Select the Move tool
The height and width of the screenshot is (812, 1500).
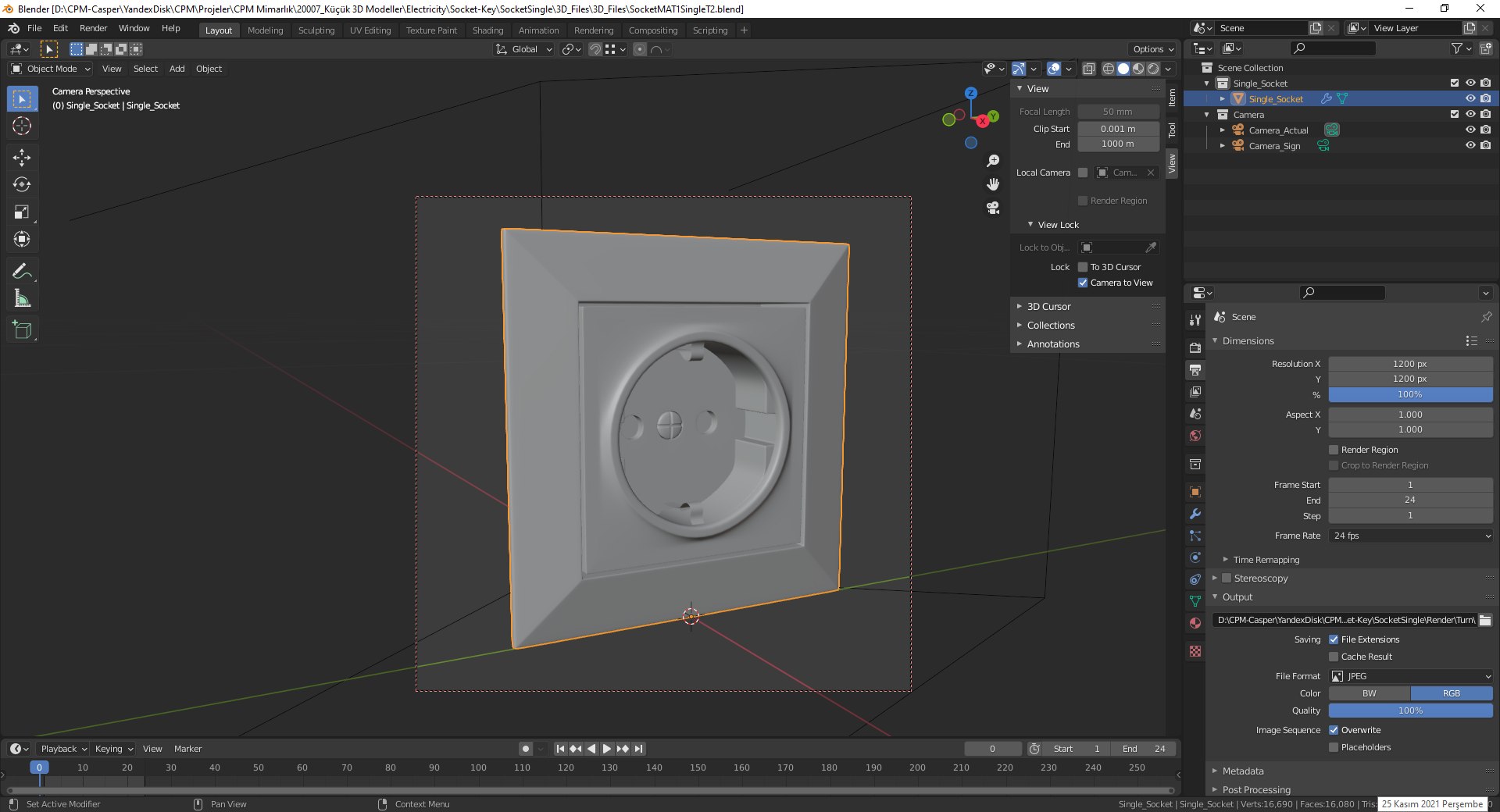[x=22, y=158]
